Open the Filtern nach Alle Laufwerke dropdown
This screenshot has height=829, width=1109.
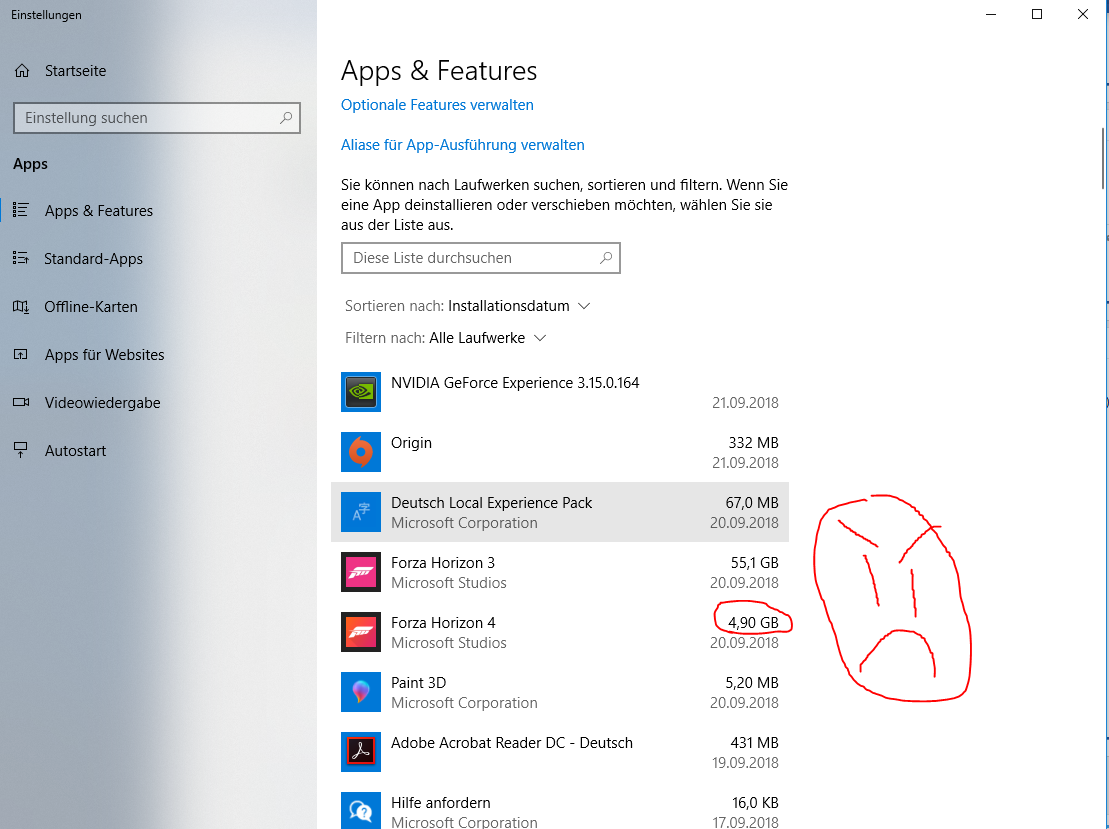coord(446,338)
